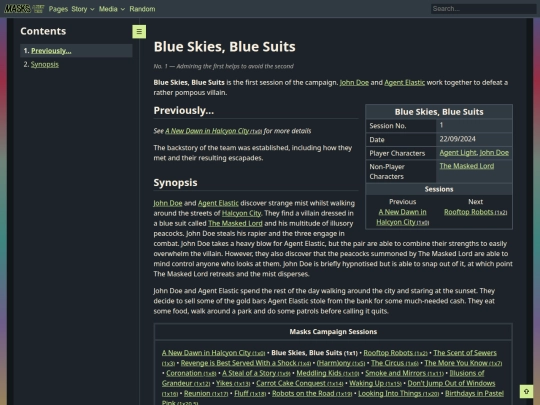Image resolution: width=540 pixels, height=405 pixels.
Task: Expand the Story dropdown menu
Action: click(x=83, y=9)
